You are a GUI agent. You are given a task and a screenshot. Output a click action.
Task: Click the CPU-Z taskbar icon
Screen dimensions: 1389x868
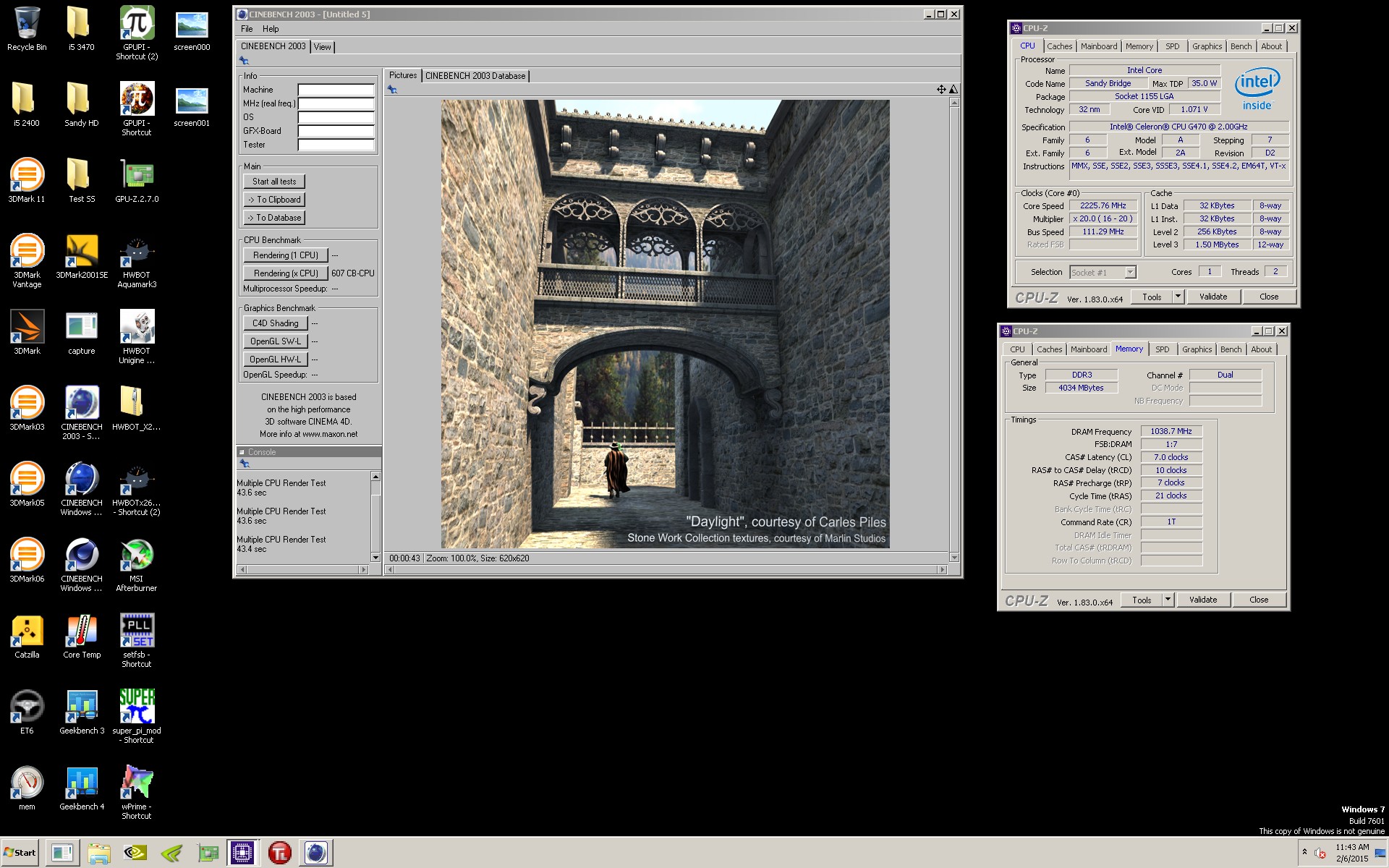[x=242, y=853]
